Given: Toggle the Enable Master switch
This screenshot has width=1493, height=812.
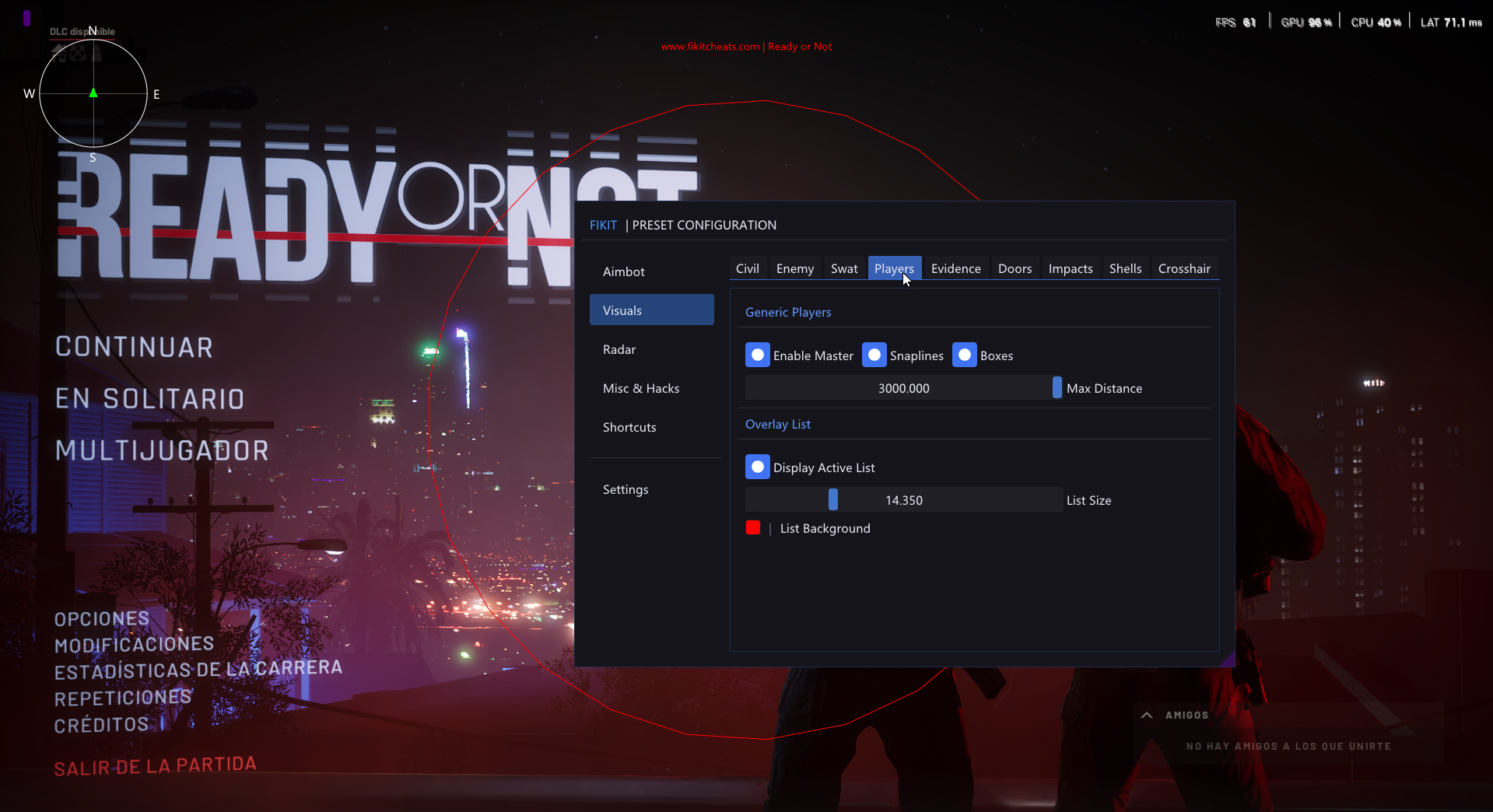Looking at the screenshot, I should pos(756,355).
